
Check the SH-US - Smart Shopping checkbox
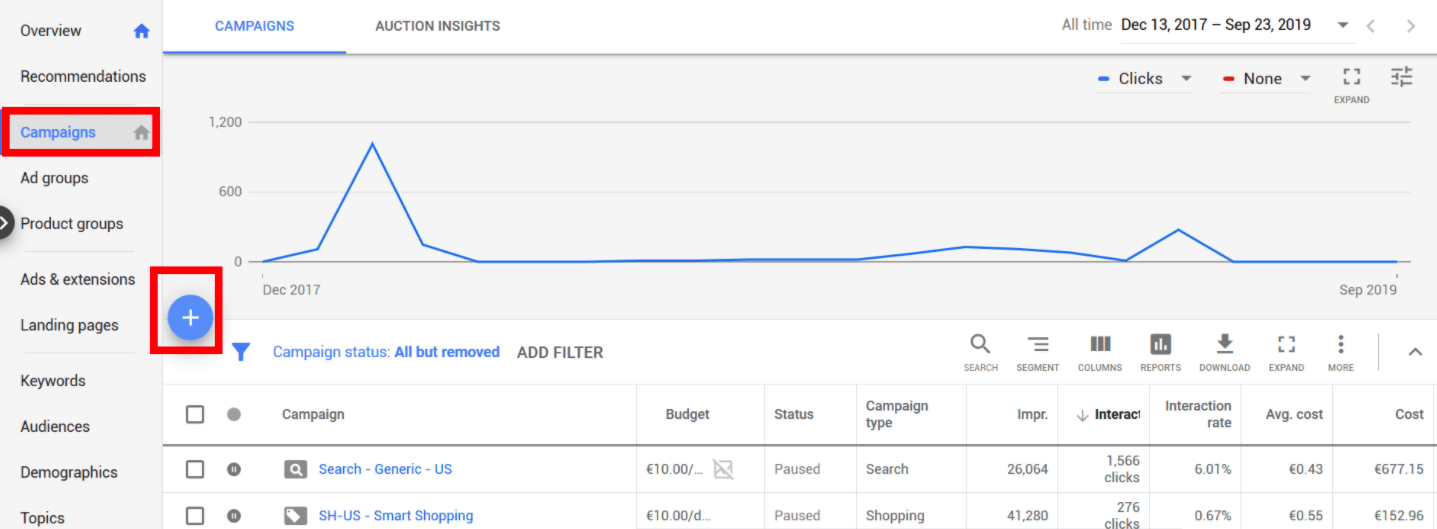coord(195,516)
